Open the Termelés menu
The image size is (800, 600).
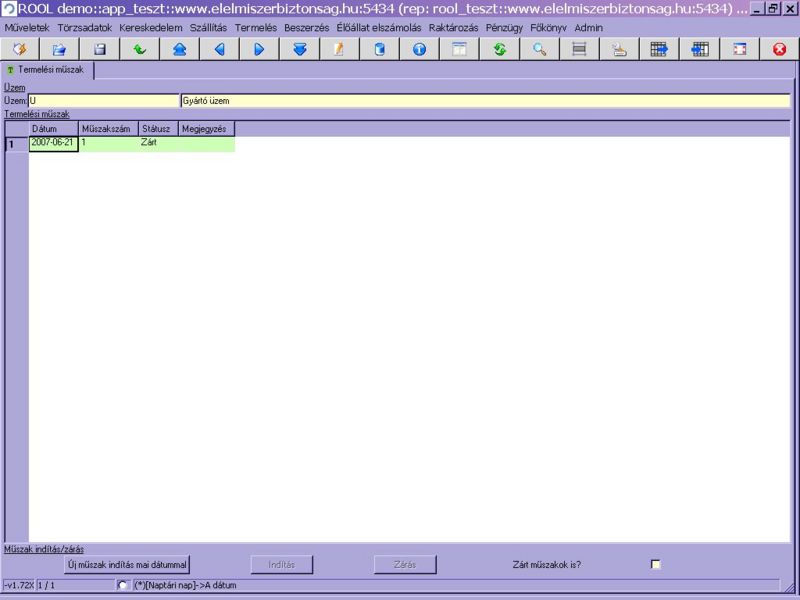[x=255, y=27]
